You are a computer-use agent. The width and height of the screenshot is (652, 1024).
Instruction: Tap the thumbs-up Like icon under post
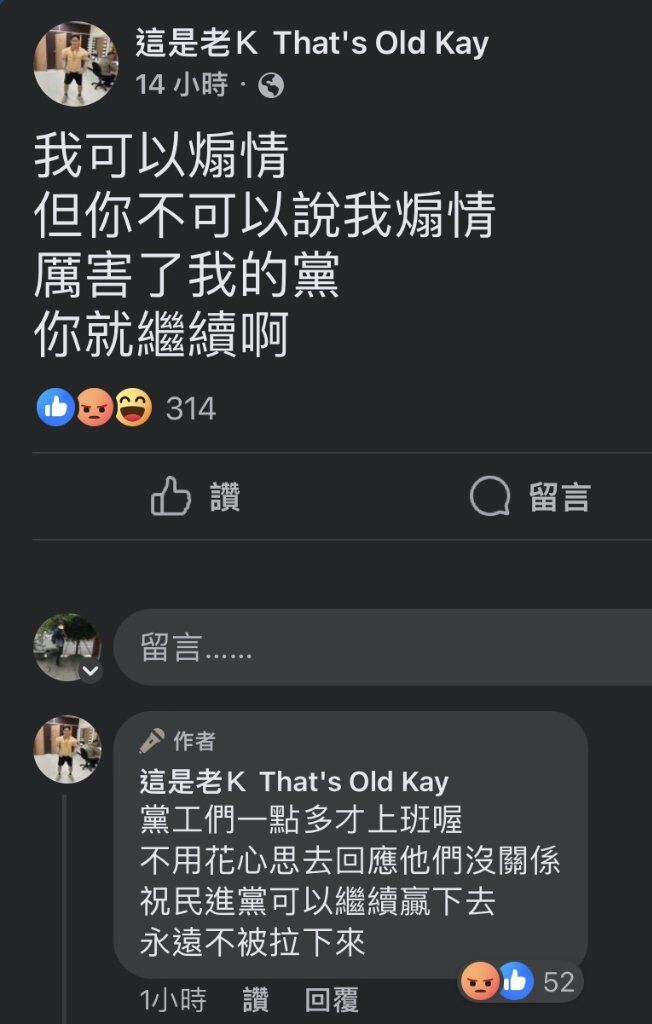[171, 496]
